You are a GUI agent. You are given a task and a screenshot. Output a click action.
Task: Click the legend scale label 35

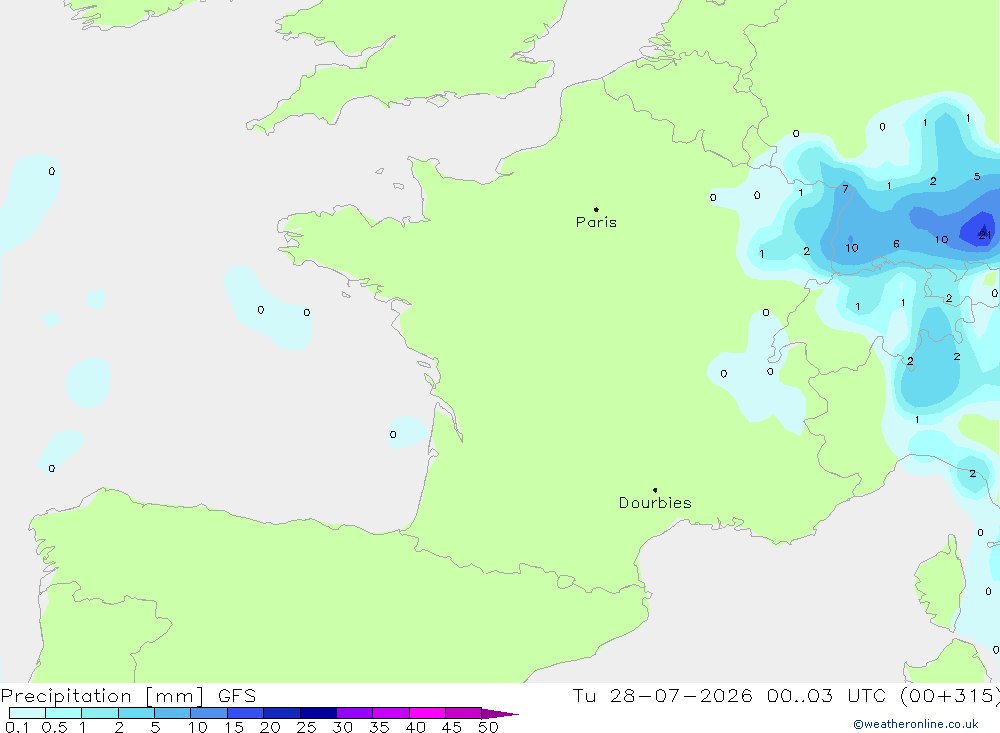pos(379,727)
